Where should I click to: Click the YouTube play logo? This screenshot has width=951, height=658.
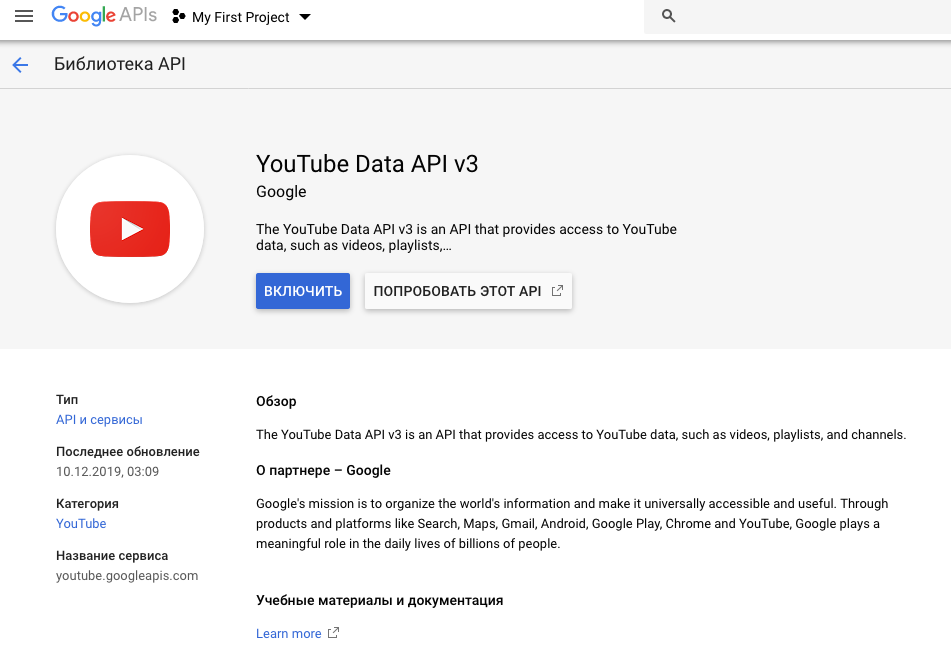[130, 229]
